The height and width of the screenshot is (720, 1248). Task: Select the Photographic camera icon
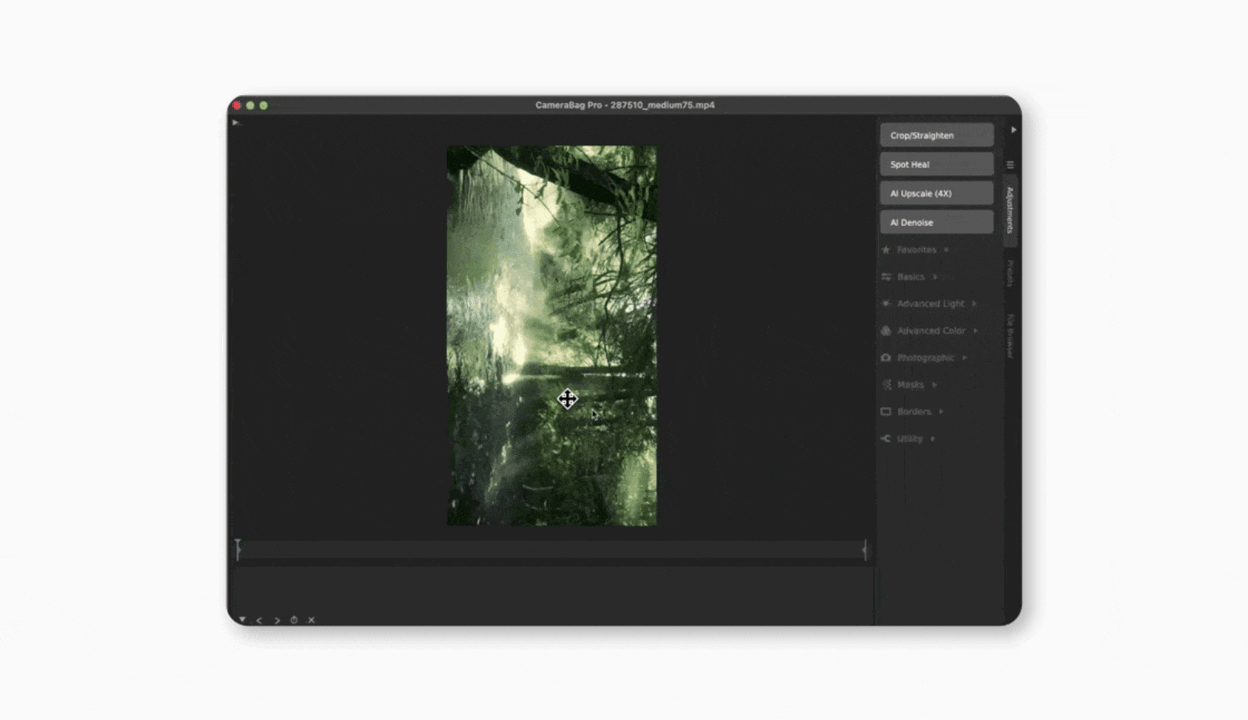[x=885, y=357]
